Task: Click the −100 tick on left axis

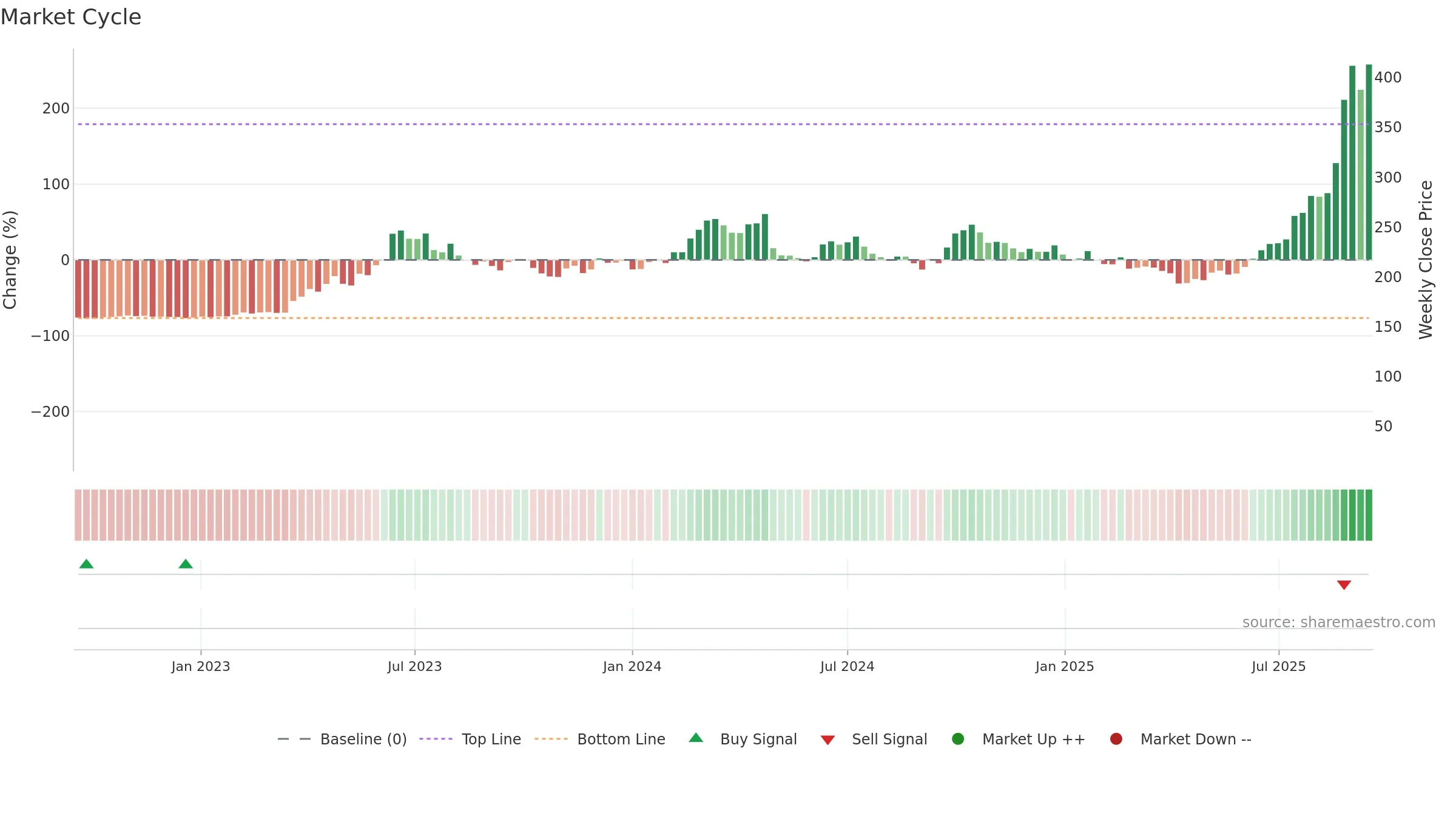Action: pos(50,336)
